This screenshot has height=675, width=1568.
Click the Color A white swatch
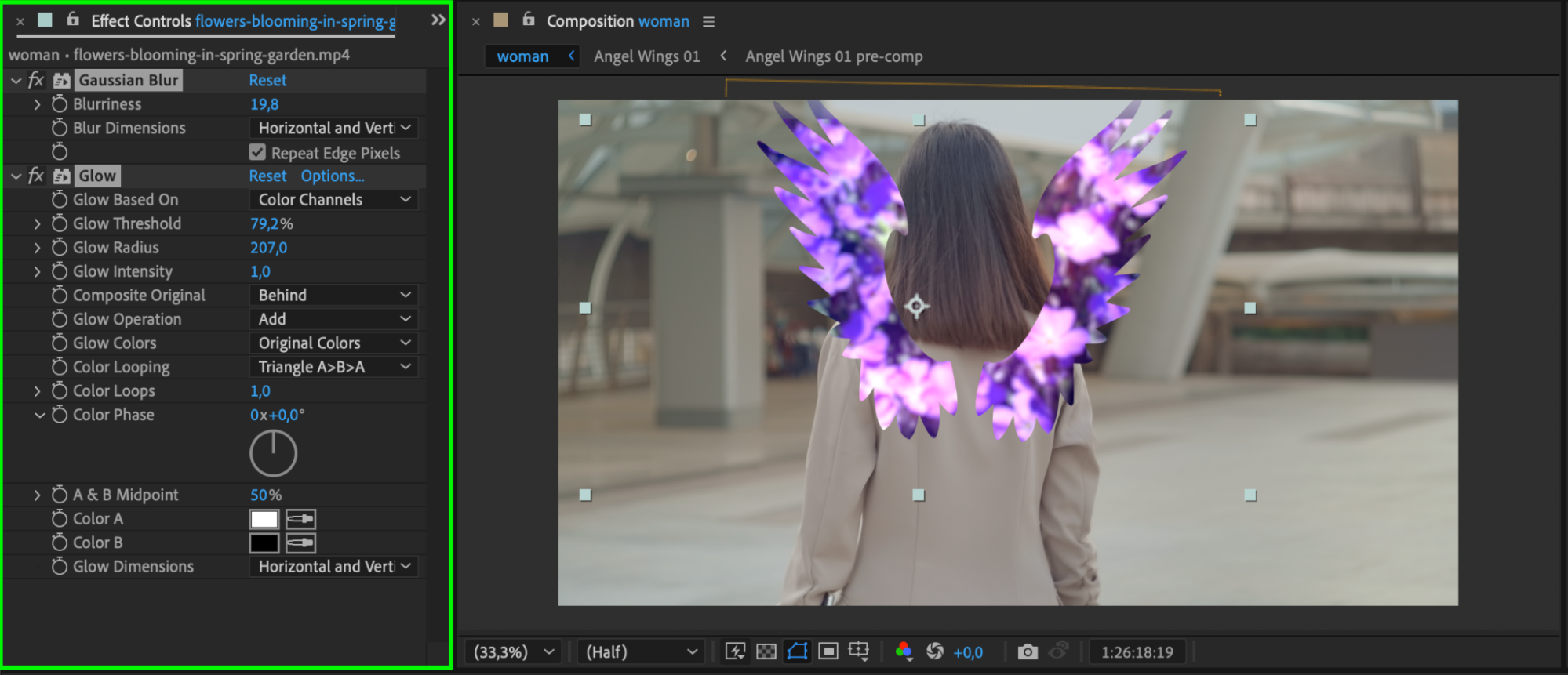pyautogui.click(x=264, y=519)
